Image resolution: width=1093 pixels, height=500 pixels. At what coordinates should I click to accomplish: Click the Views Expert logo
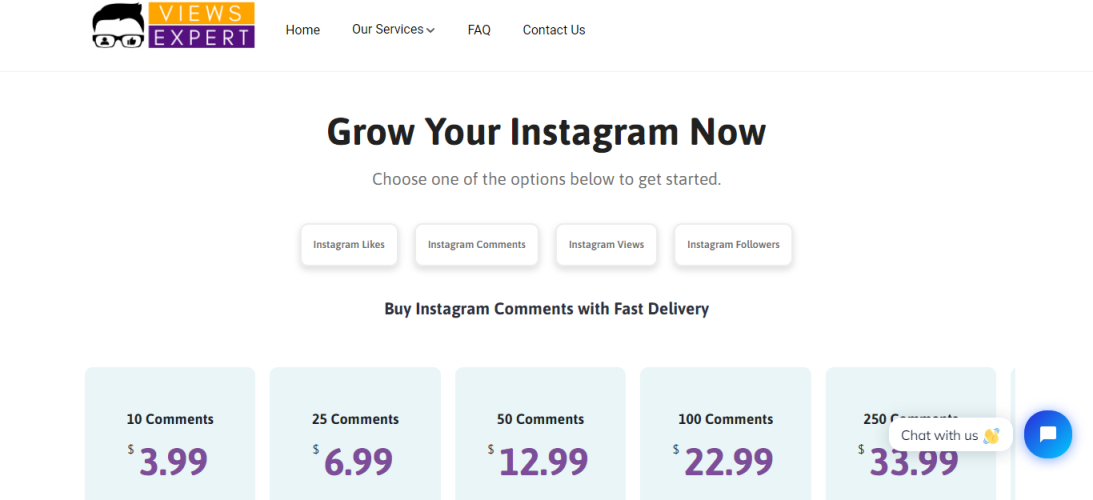(173, 26)
